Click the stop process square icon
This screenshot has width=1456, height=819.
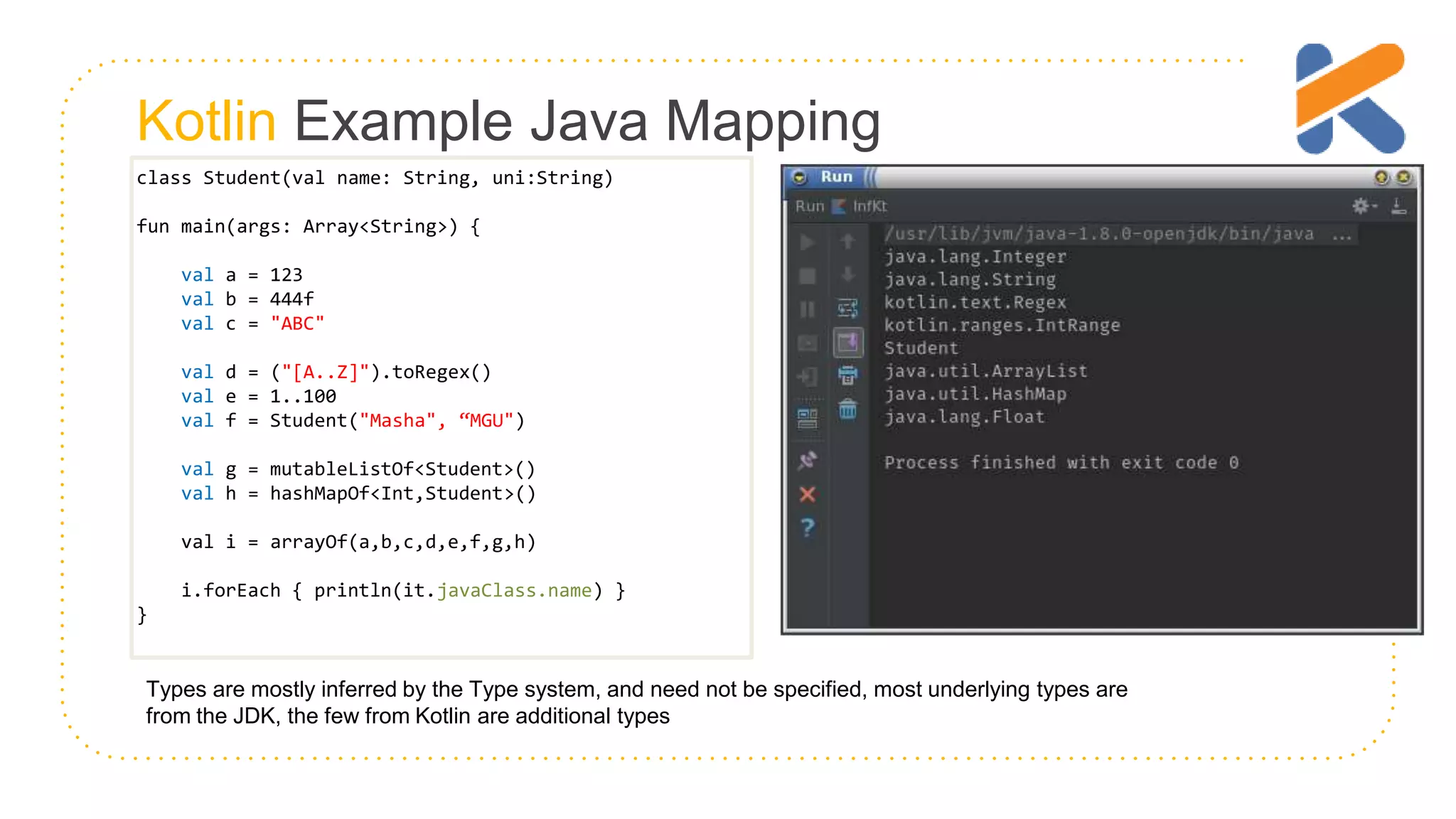[x=807, y=276]
